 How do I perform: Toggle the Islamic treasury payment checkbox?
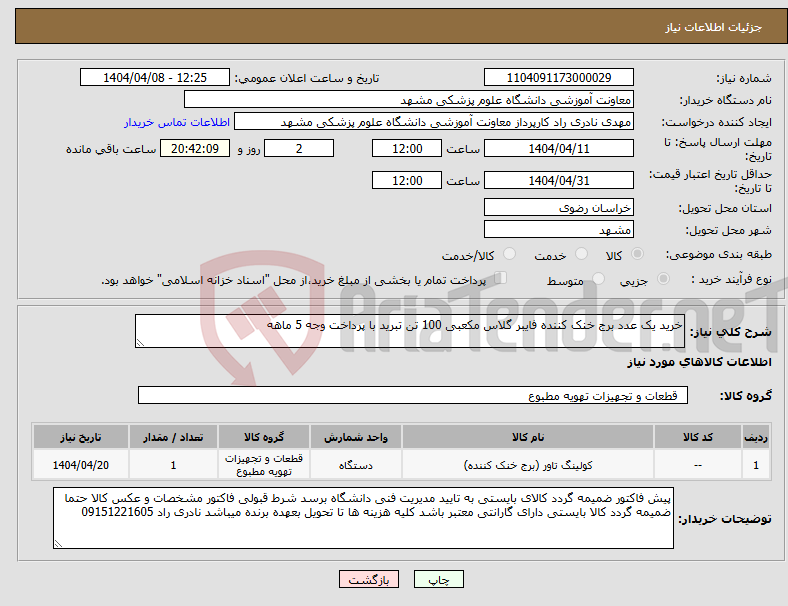coord(501,277)
